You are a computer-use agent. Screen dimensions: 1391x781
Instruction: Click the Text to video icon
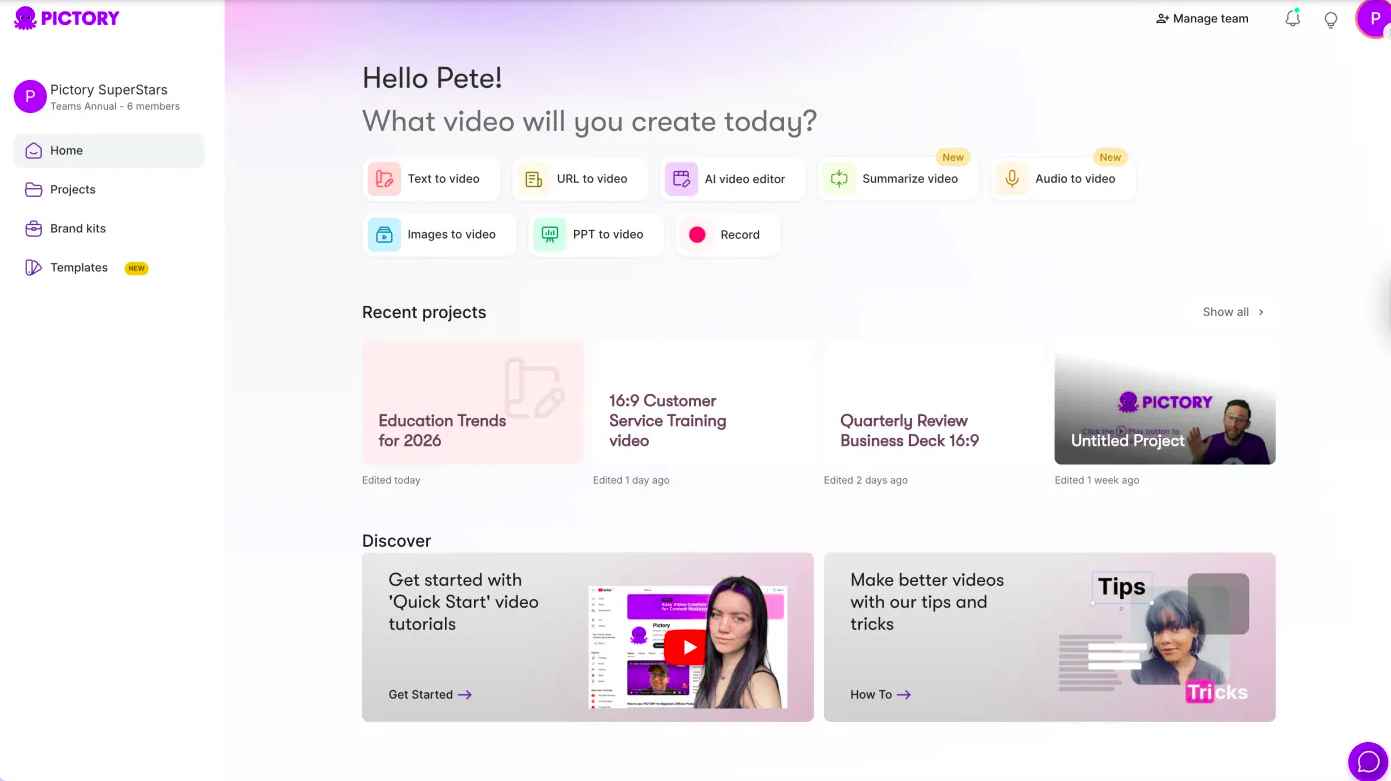(384, 179)
